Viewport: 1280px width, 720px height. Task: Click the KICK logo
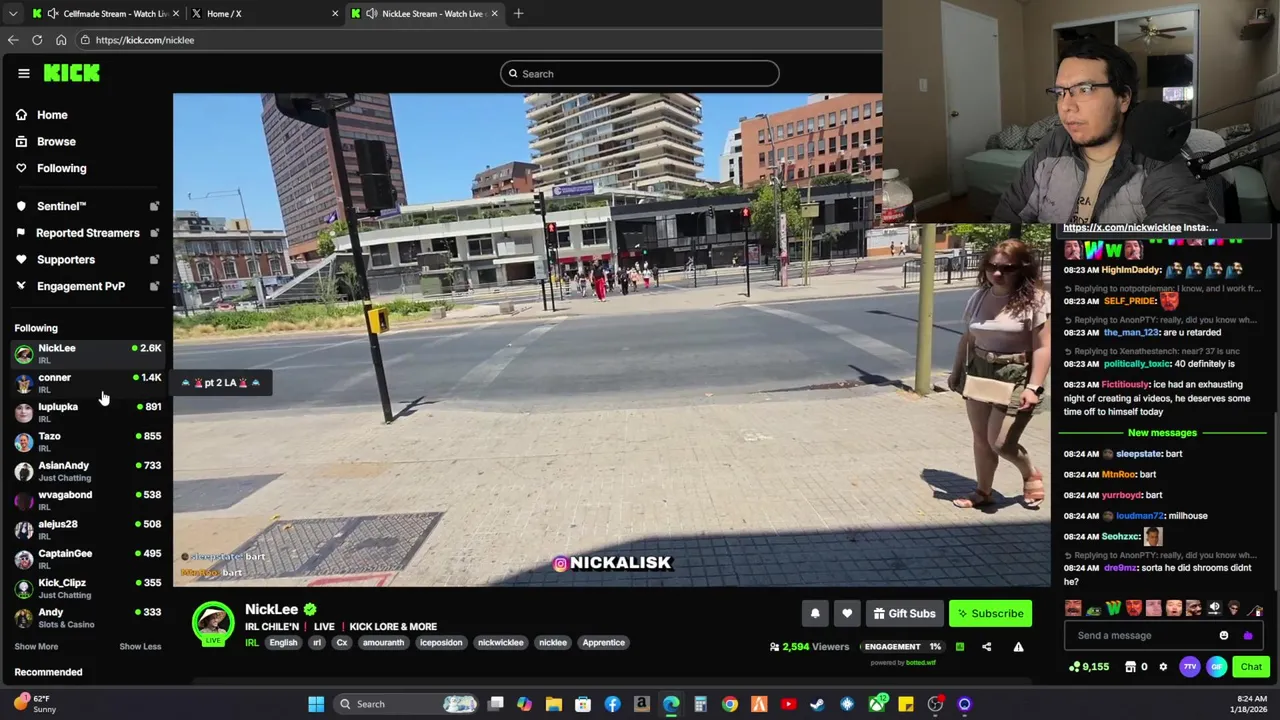pyautogui.click(x=72, y=73)
